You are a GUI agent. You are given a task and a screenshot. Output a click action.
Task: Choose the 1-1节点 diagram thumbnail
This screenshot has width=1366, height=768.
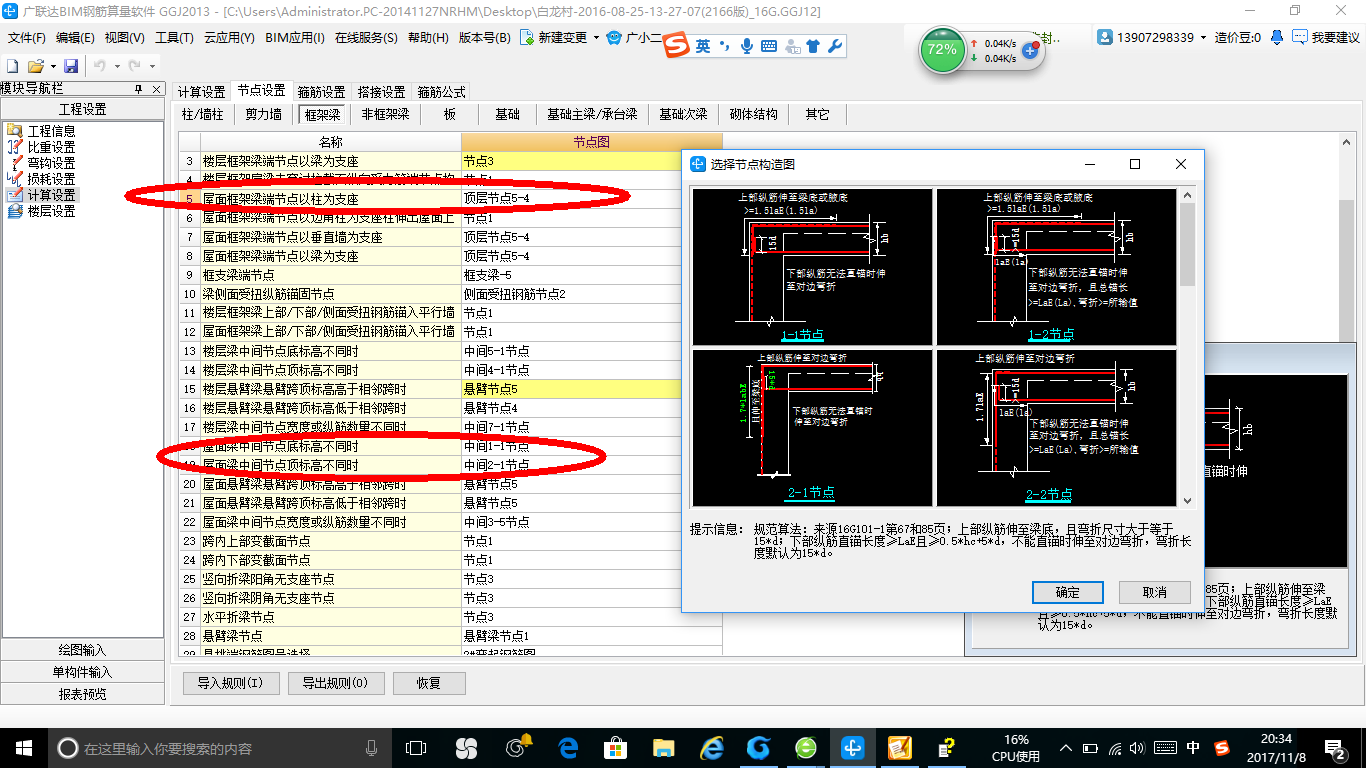(x=813, y=267)
